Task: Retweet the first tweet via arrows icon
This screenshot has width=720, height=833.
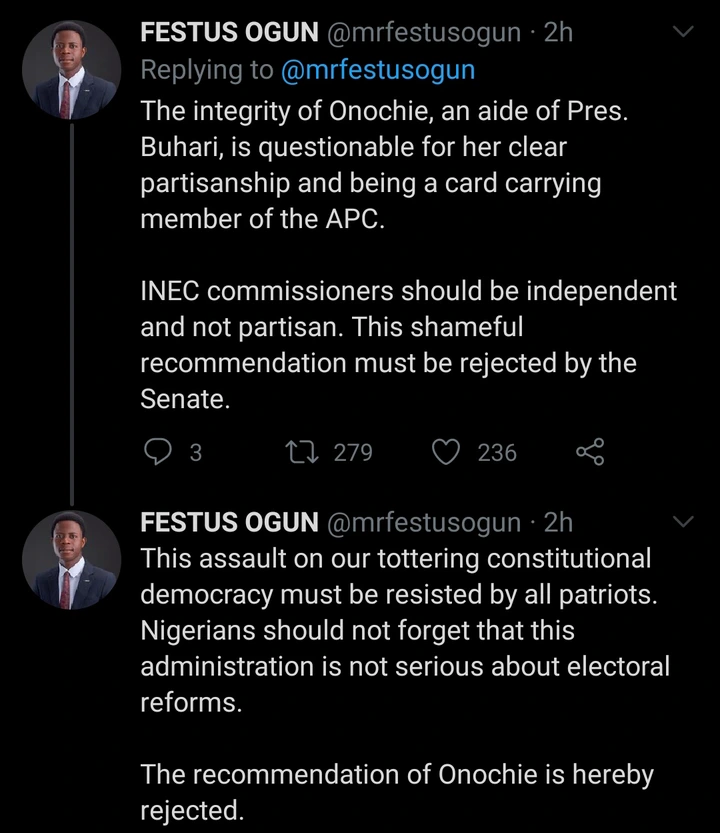Action: pos(300,453)
